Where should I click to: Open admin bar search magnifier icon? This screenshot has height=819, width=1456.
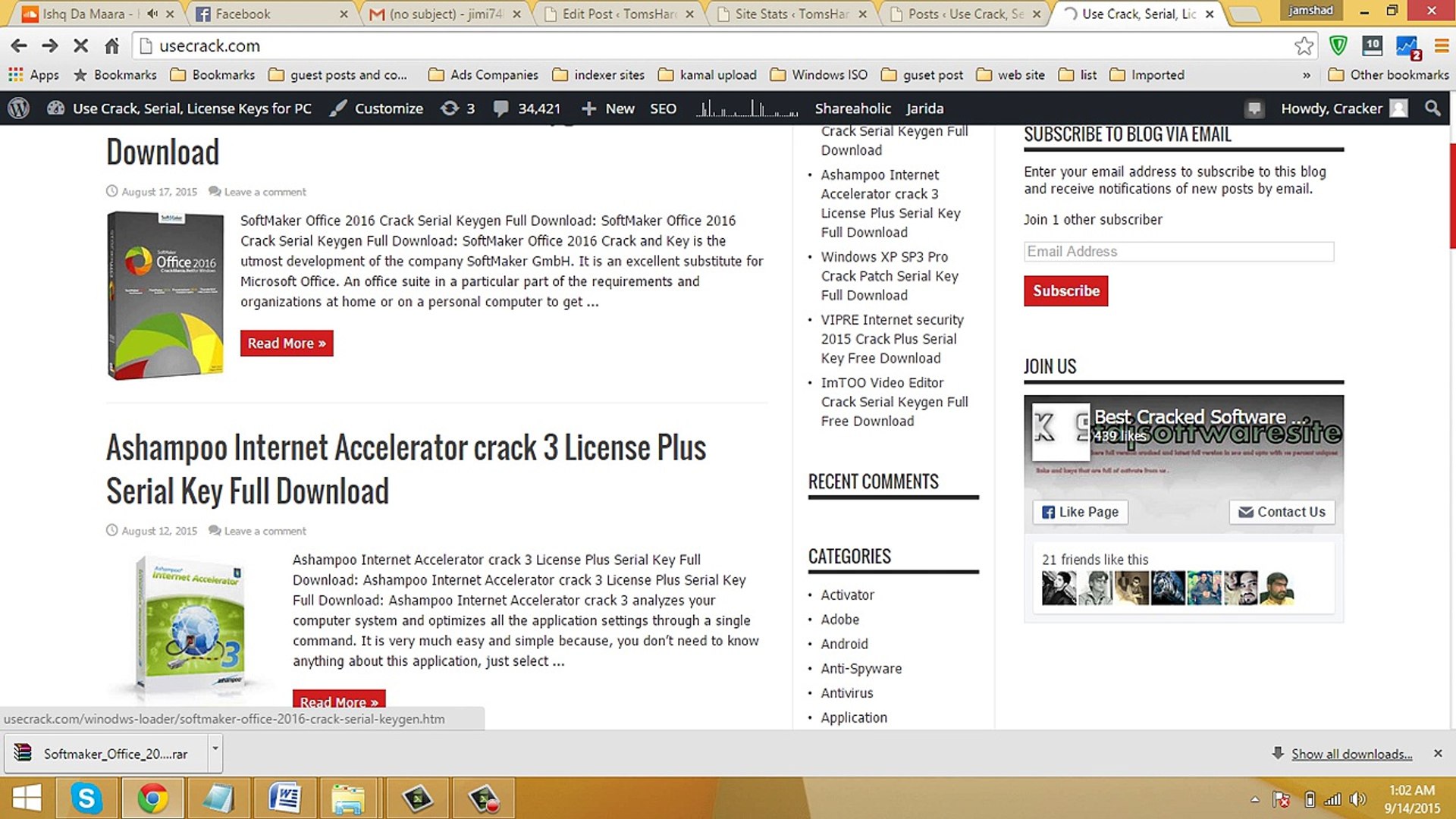[1432, 108]
